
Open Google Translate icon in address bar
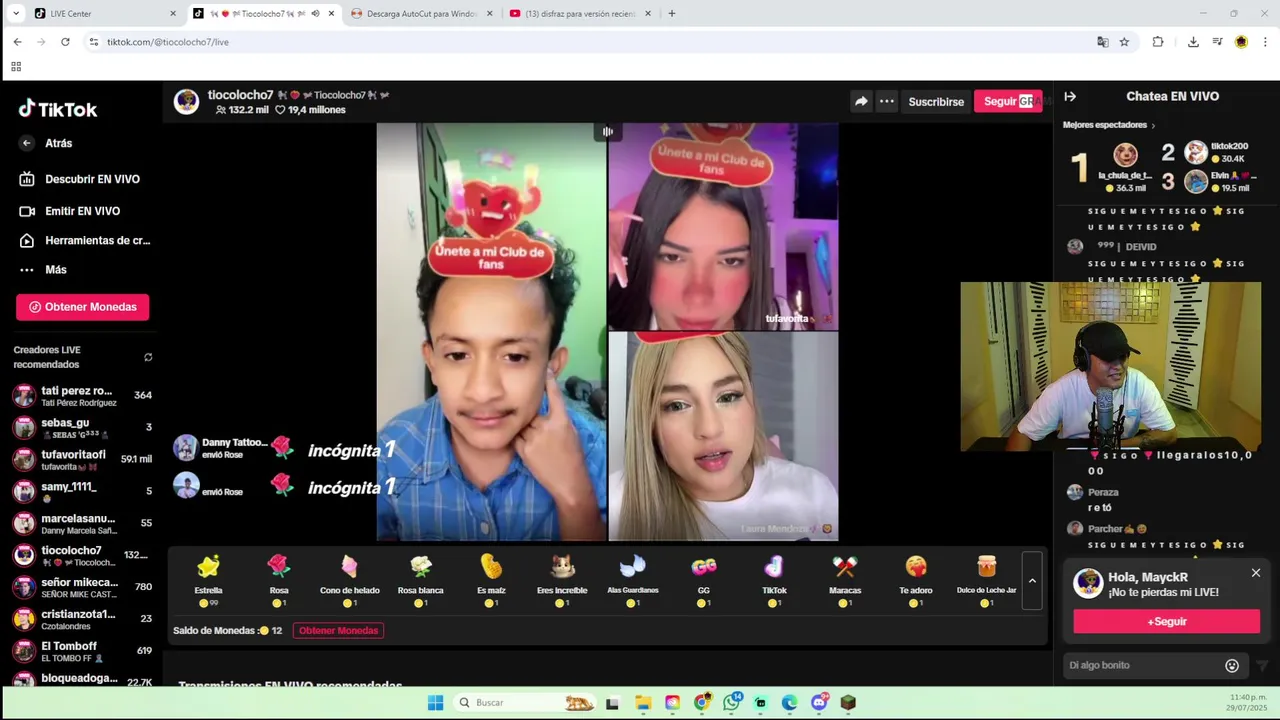[1102, 42]
